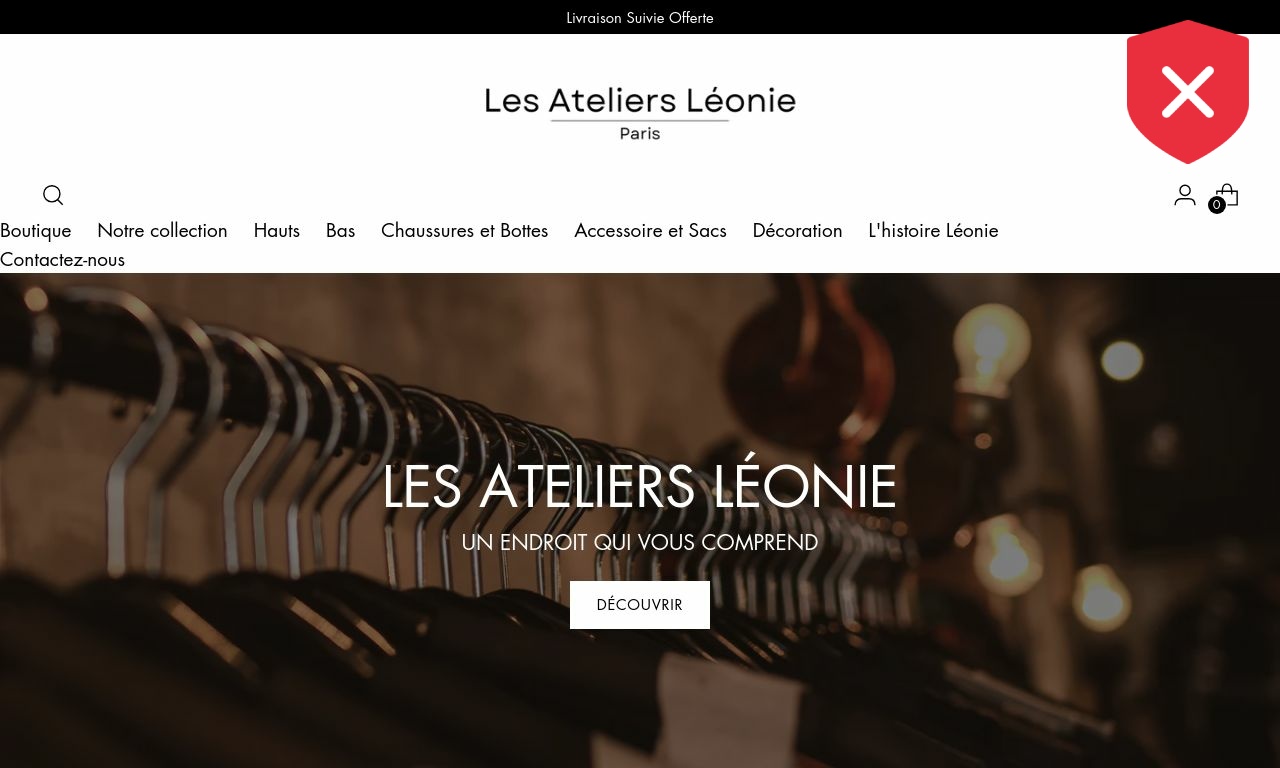Open the shopping bag cart icon

[x=1227, y=194]
